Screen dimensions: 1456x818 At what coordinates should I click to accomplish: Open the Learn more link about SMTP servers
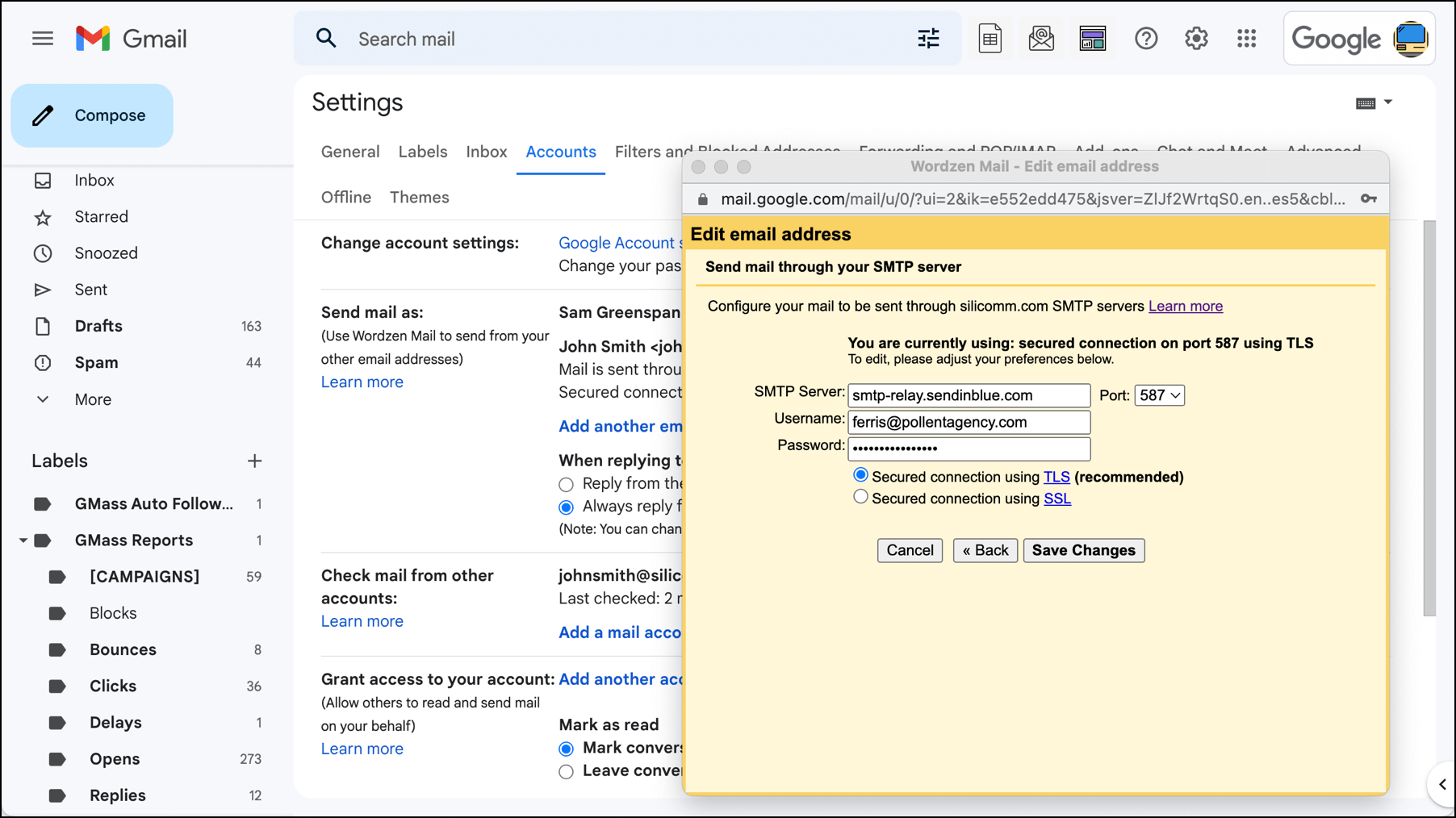point(1186,307)
